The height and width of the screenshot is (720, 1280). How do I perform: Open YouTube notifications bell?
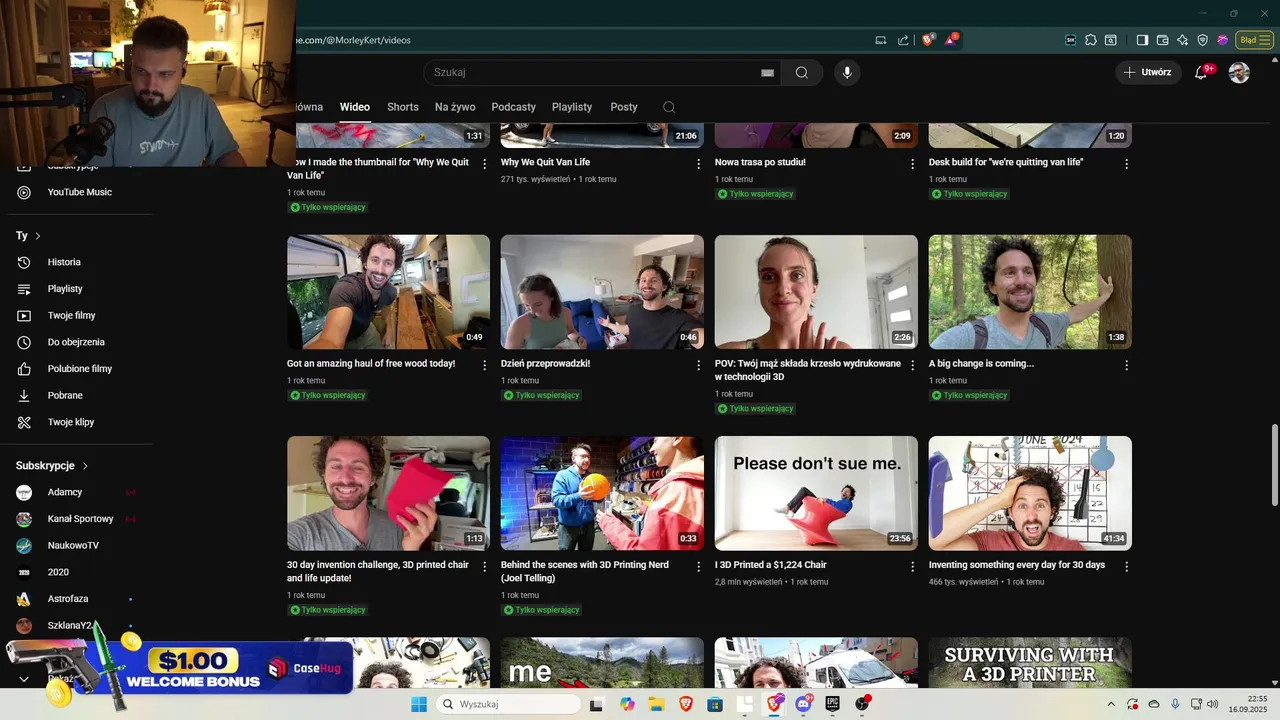pyautogui.click(x=1202, y=72)
